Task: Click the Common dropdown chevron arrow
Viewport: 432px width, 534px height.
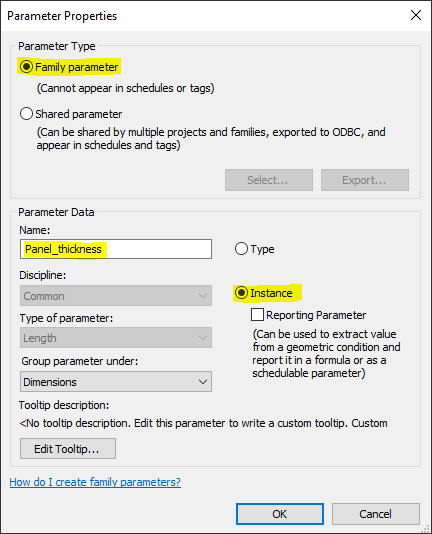Action: pyautogui.click(x=203, y=296)
